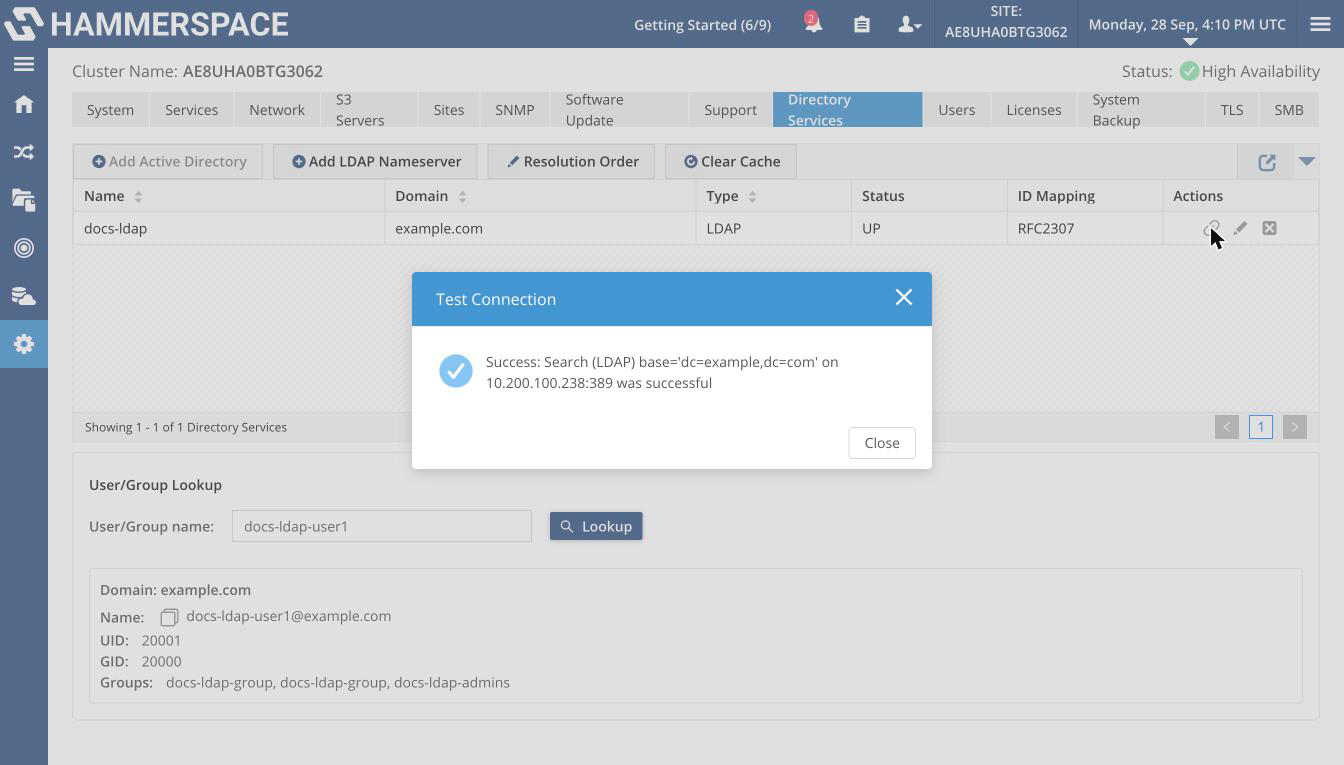
Task: Click the ID Mapping column header
Action: pos(1085,196)
